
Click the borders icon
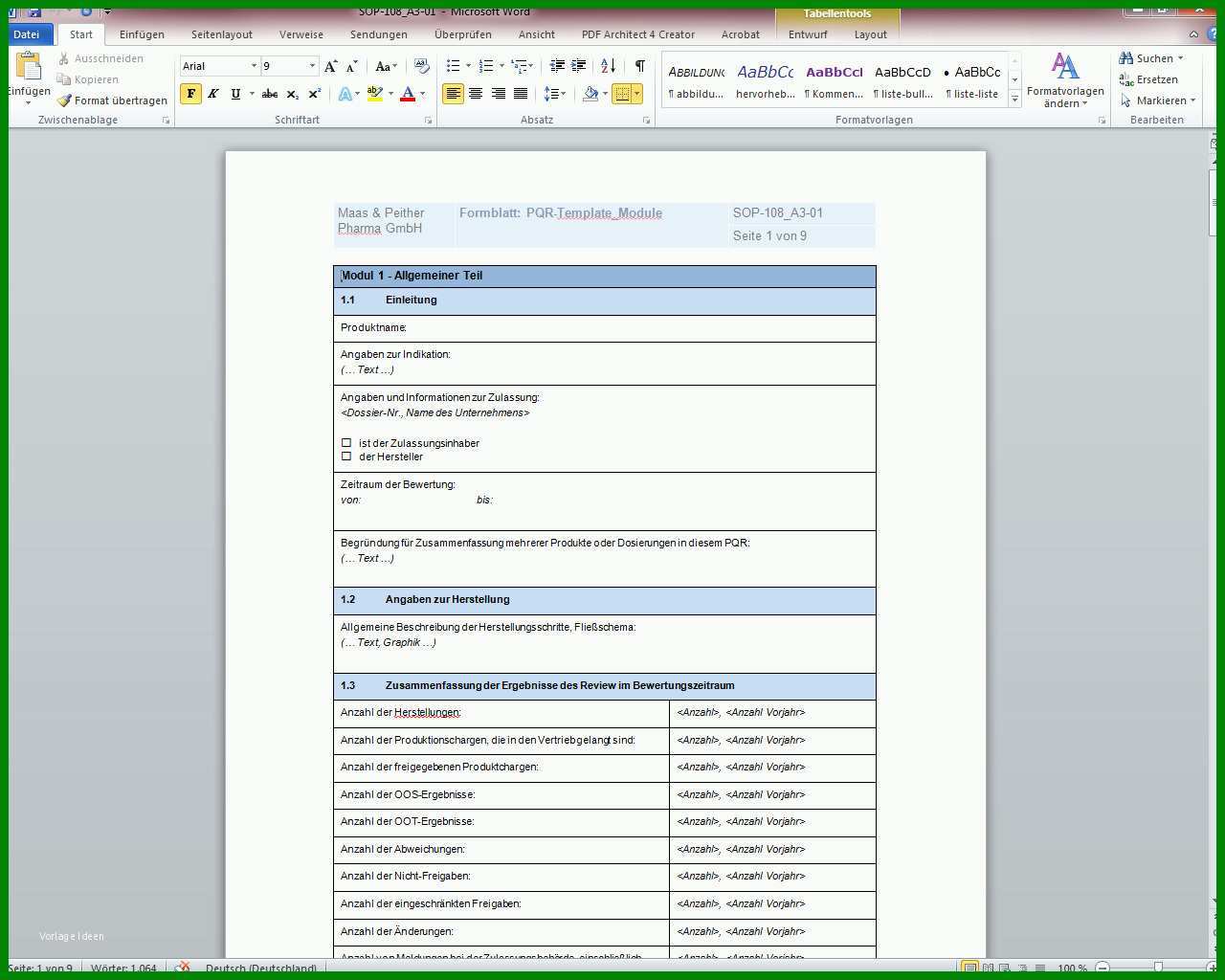pos(622,93)
